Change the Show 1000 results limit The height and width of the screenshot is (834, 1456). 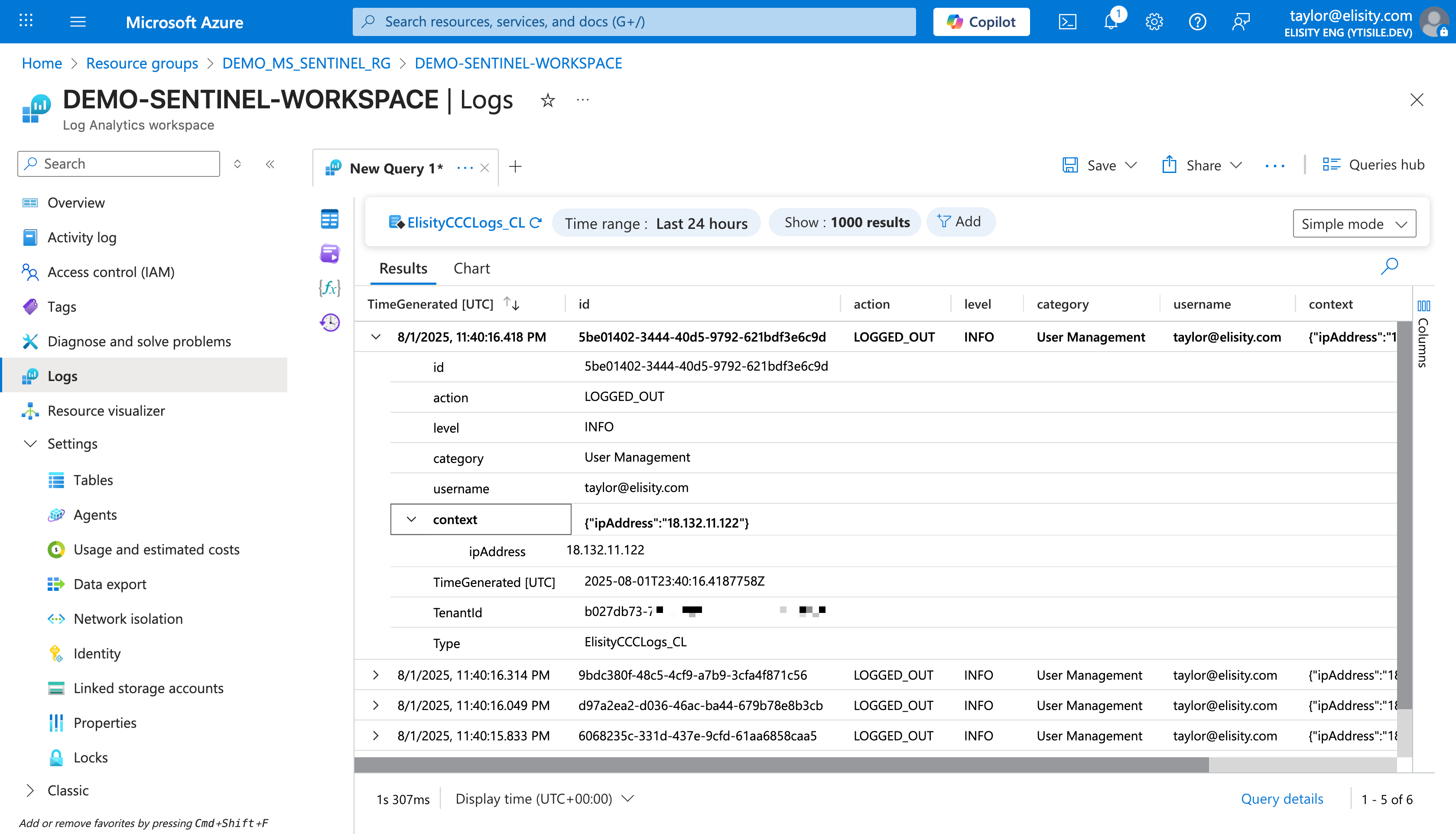pyautogui.click(x=845, y=222)
